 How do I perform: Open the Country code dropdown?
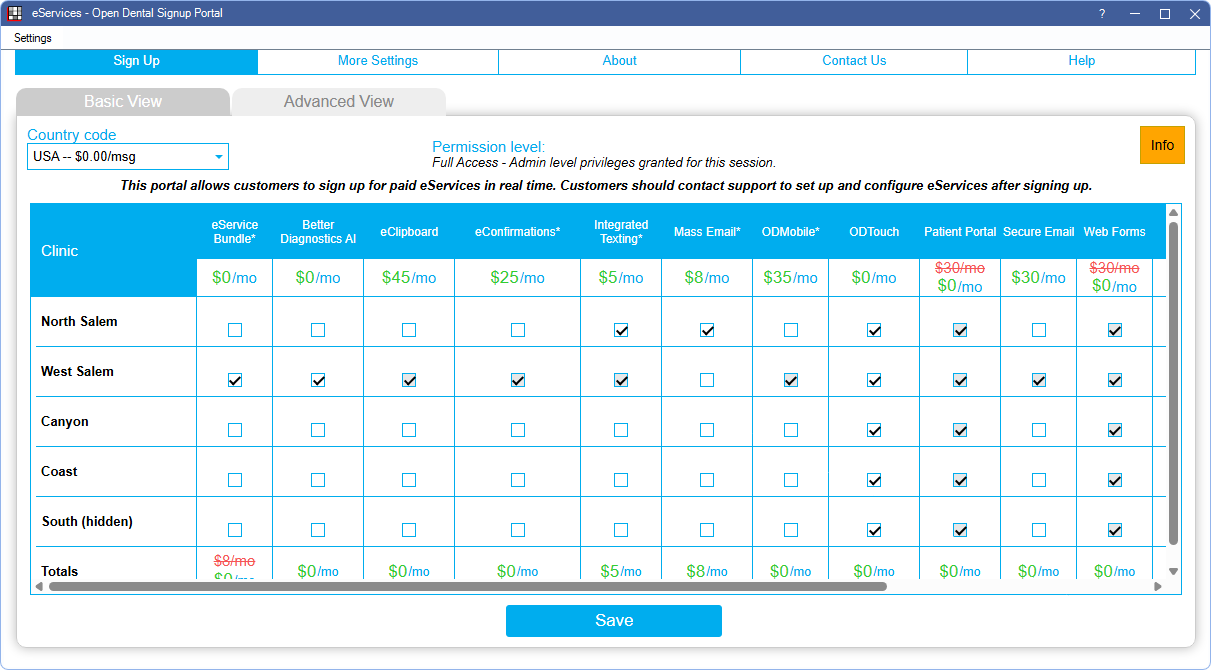coord(218,157)
